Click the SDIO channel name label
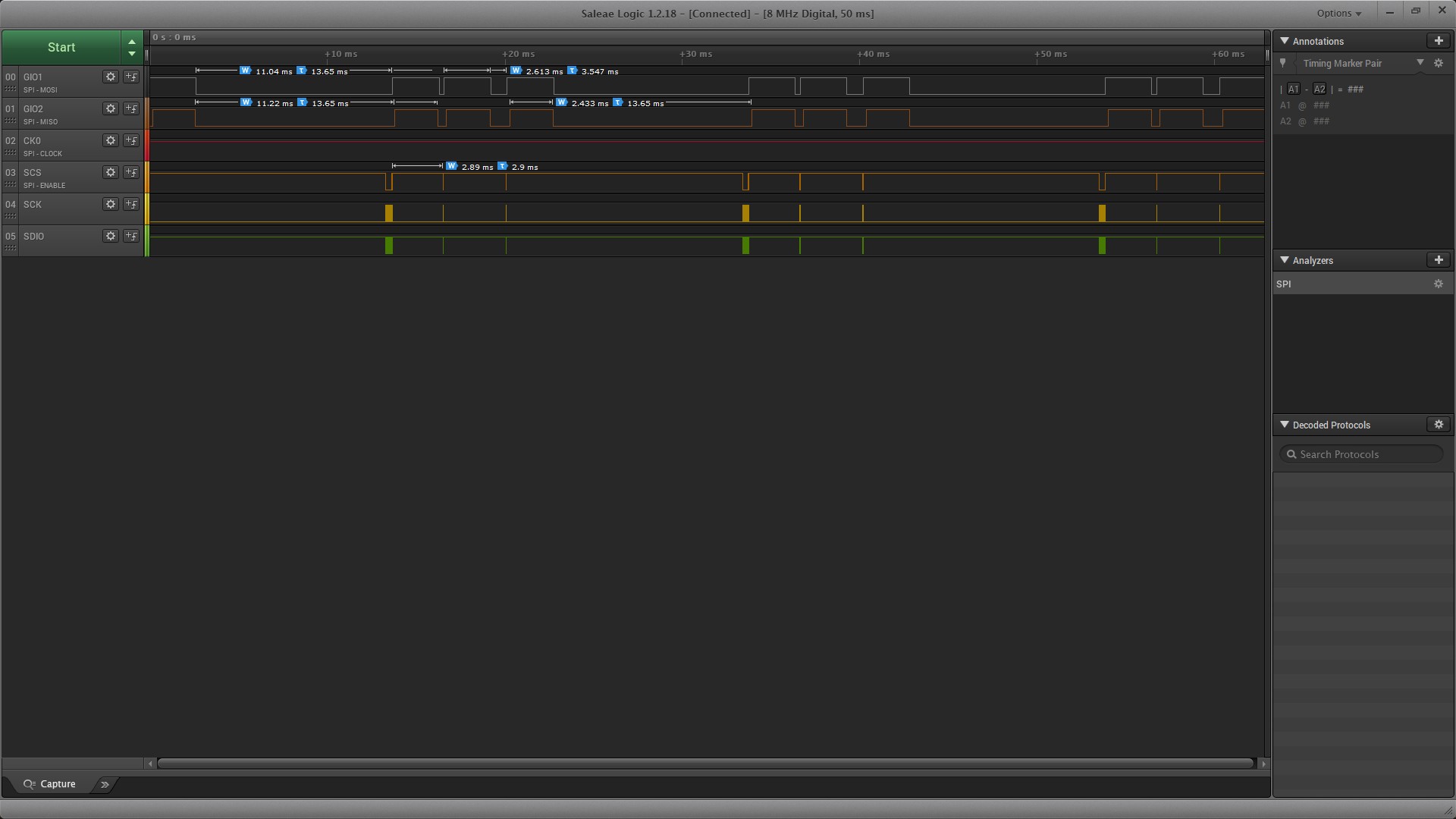 tap(33, 236)
